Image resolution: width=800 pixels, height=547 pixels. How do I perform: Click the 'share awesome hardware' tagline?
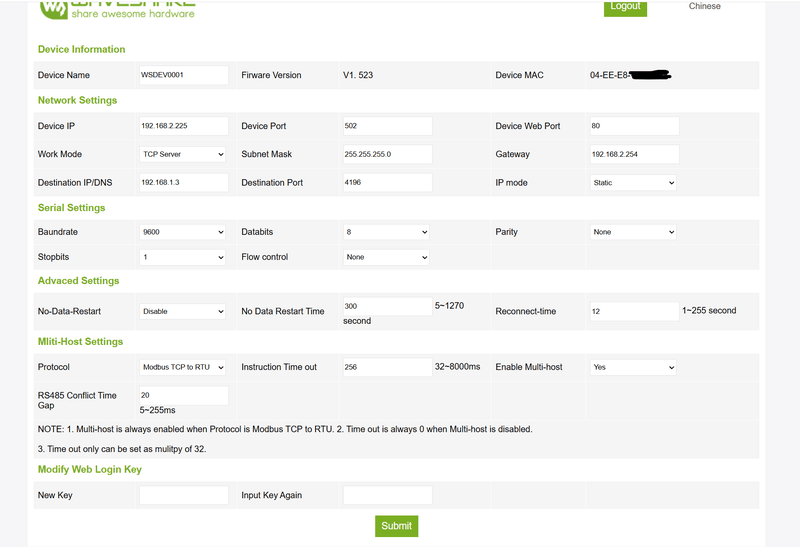tap(133, 14)
